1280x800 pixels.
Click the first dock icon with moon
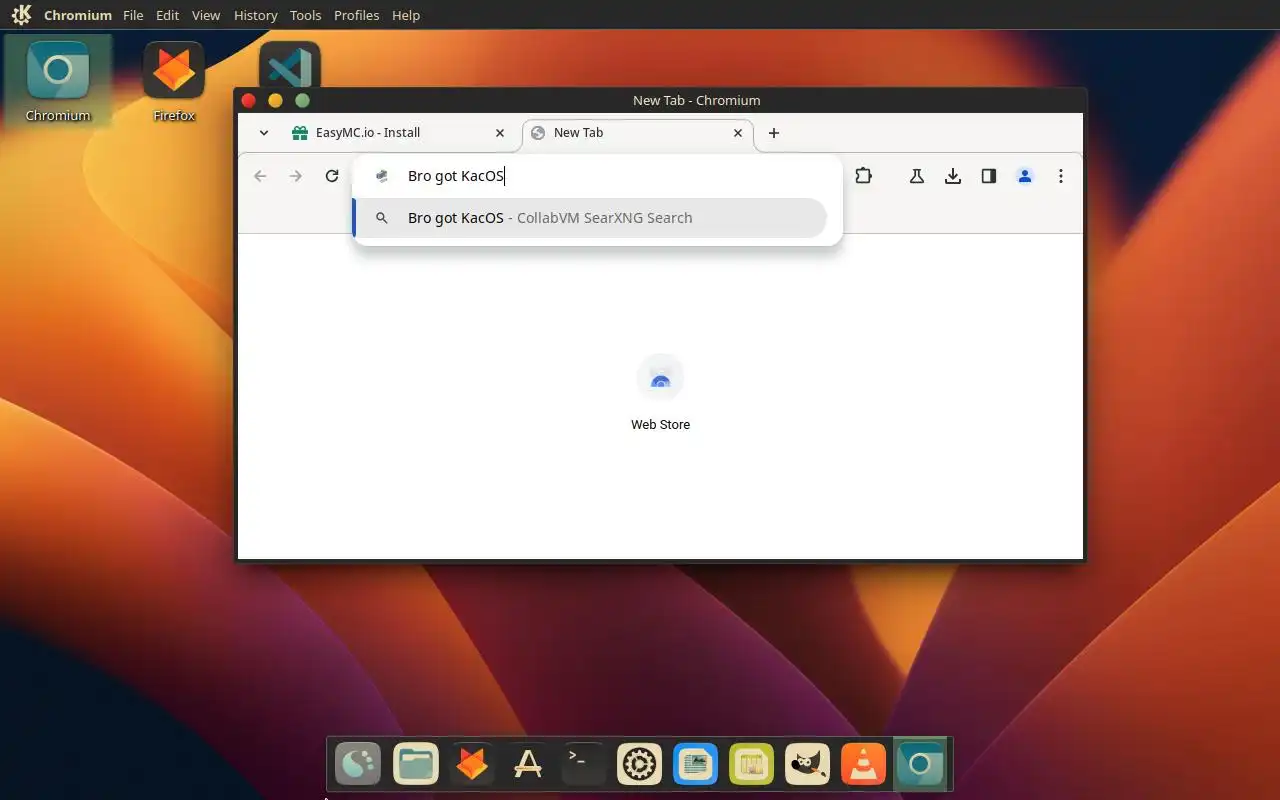[358, 765]
